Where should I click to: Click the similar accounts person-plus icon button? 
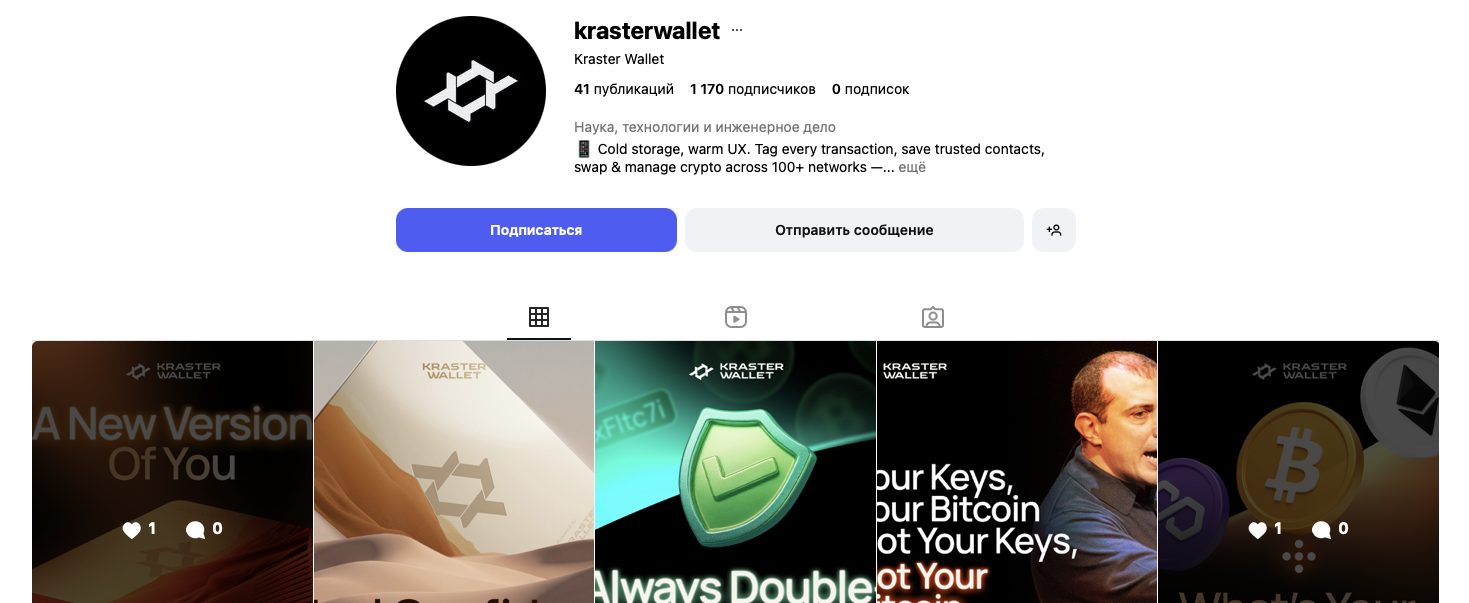1054,230
